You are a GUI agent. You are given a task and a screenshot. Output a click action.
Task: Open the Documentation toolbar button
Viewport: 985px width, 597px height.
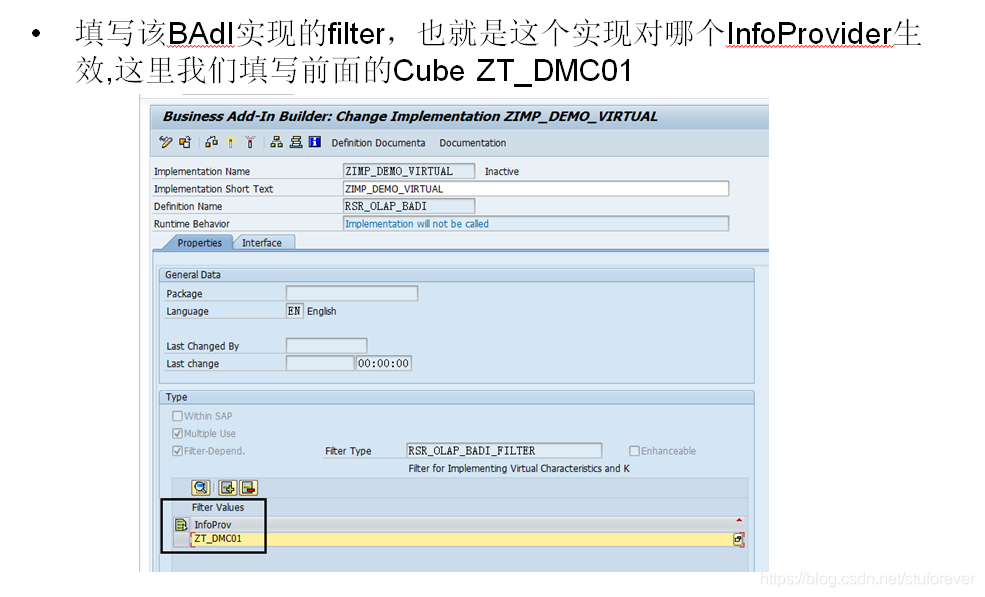pos(472,143)
